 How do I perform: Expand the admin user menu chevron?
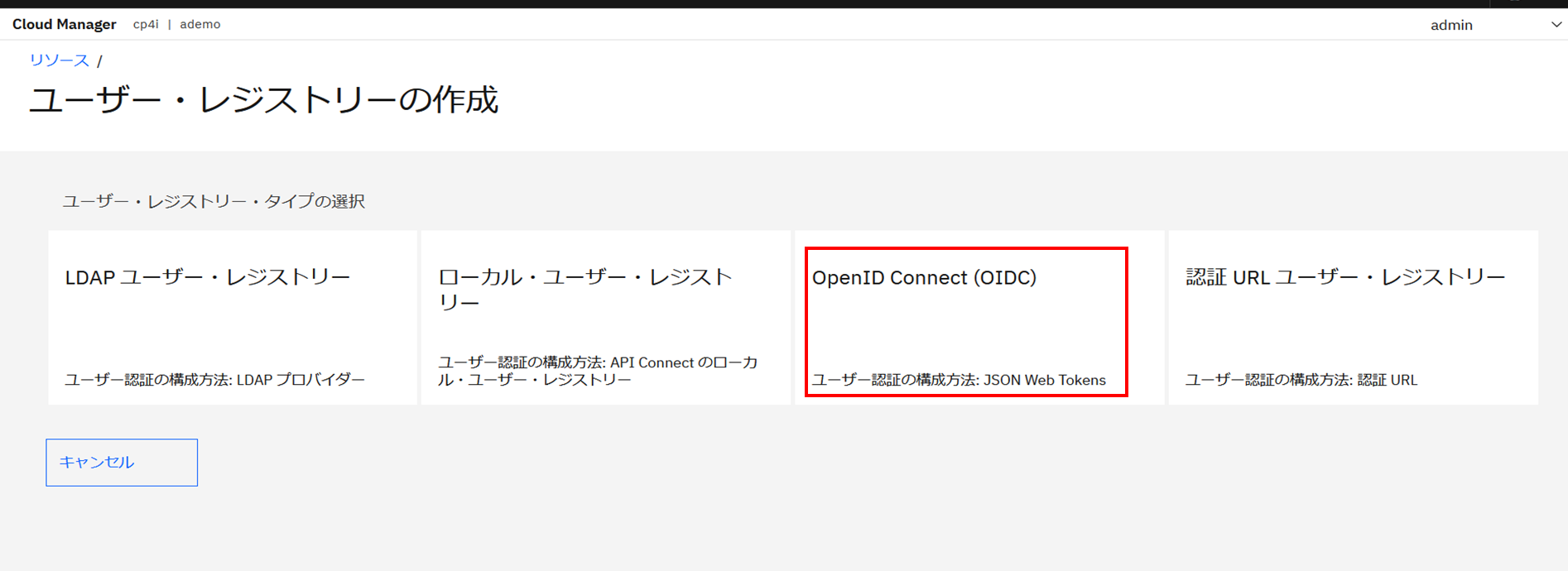(x=1556, y=25)
